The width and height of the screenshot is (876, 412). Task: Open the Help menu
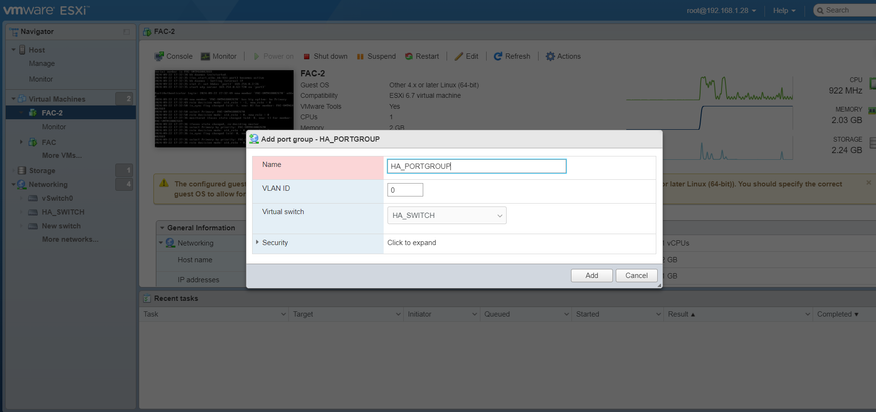(x=783, y=10)
